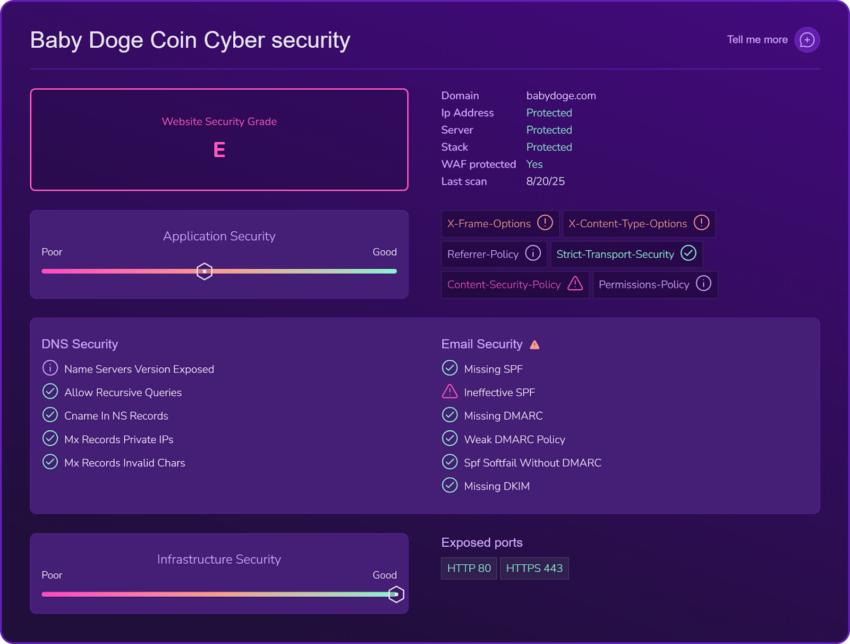Select the Strict-Transport-Security header badge
This screenshot has width=850, height=644.
[626, 254]
